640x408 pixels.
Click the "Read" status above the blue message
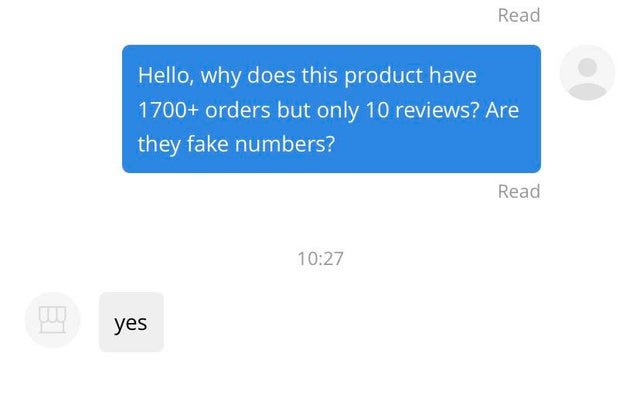(518, 15)
